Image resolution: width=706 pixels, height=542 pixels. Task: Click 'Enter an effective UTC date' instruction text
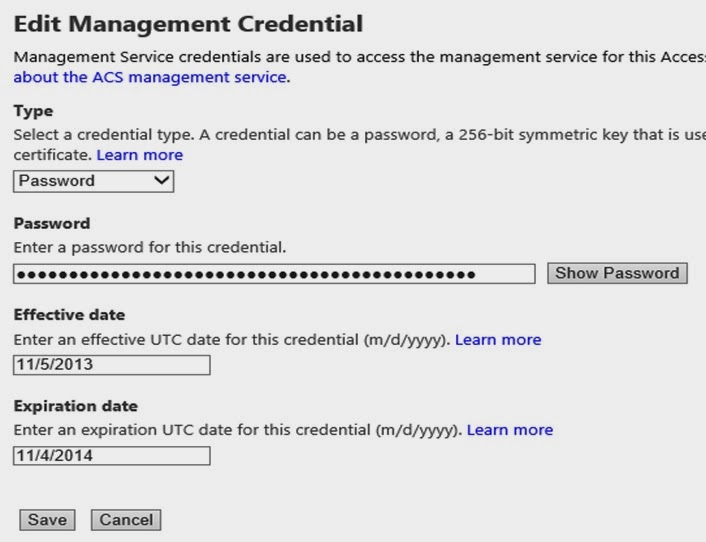[230, 340]
